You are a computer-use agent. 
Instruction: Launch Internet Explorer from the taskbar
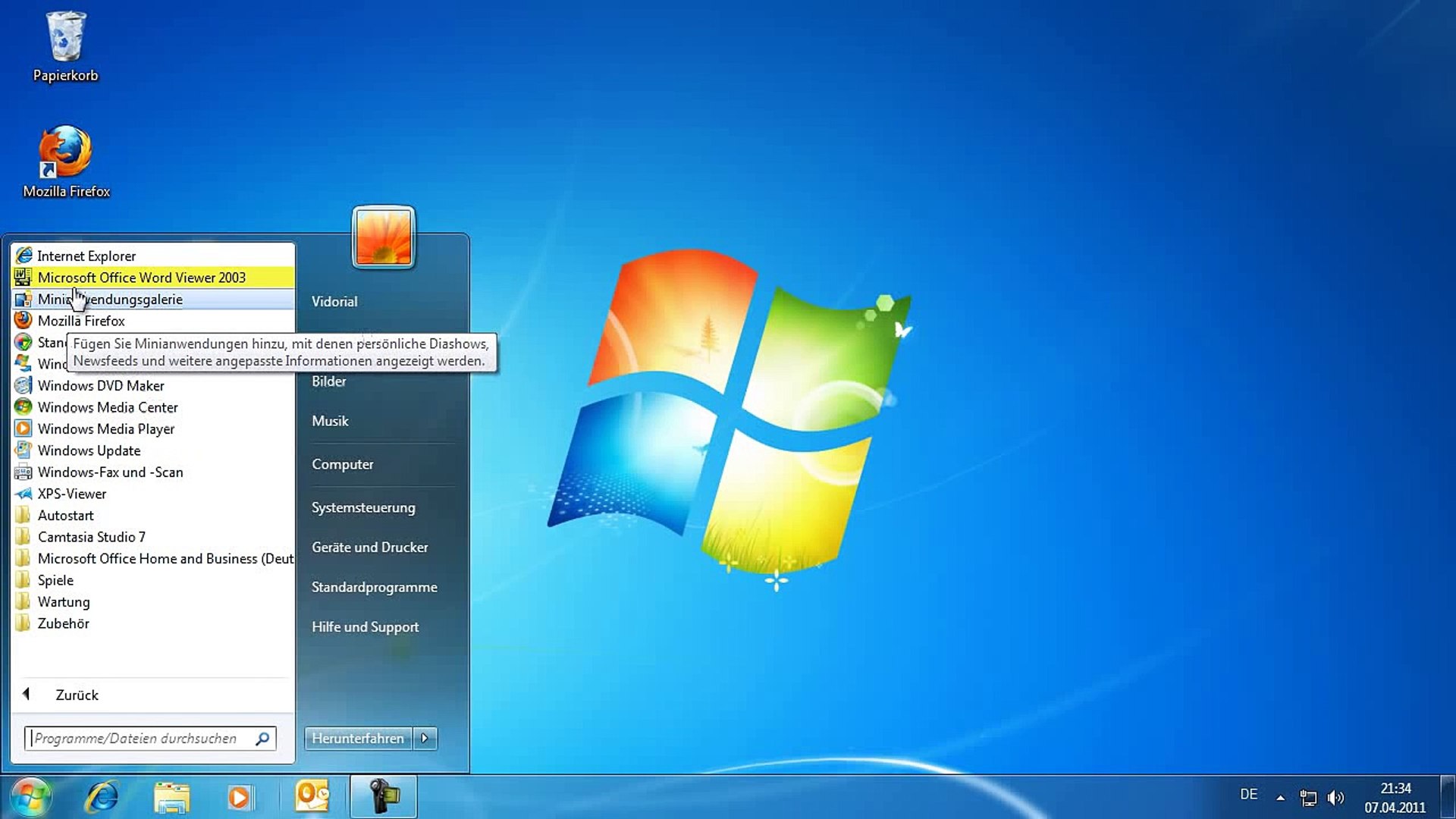[102, 797]
